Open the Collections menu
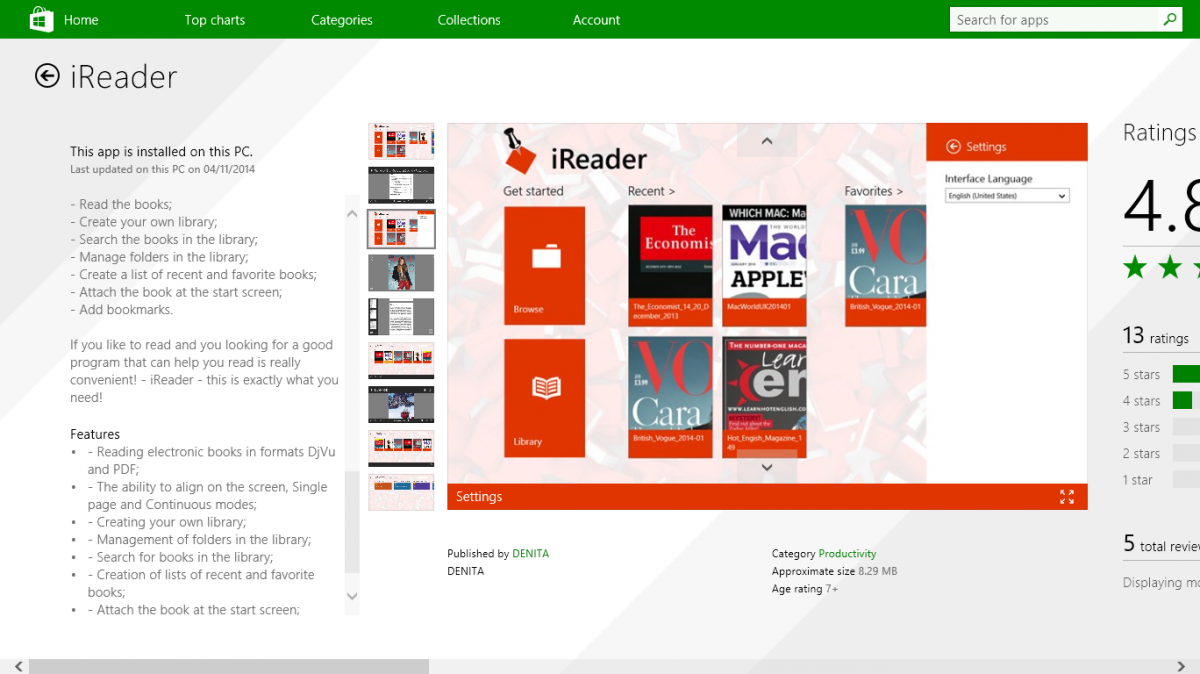Screen dimensions: 1200x674 [x=469, y=19]
